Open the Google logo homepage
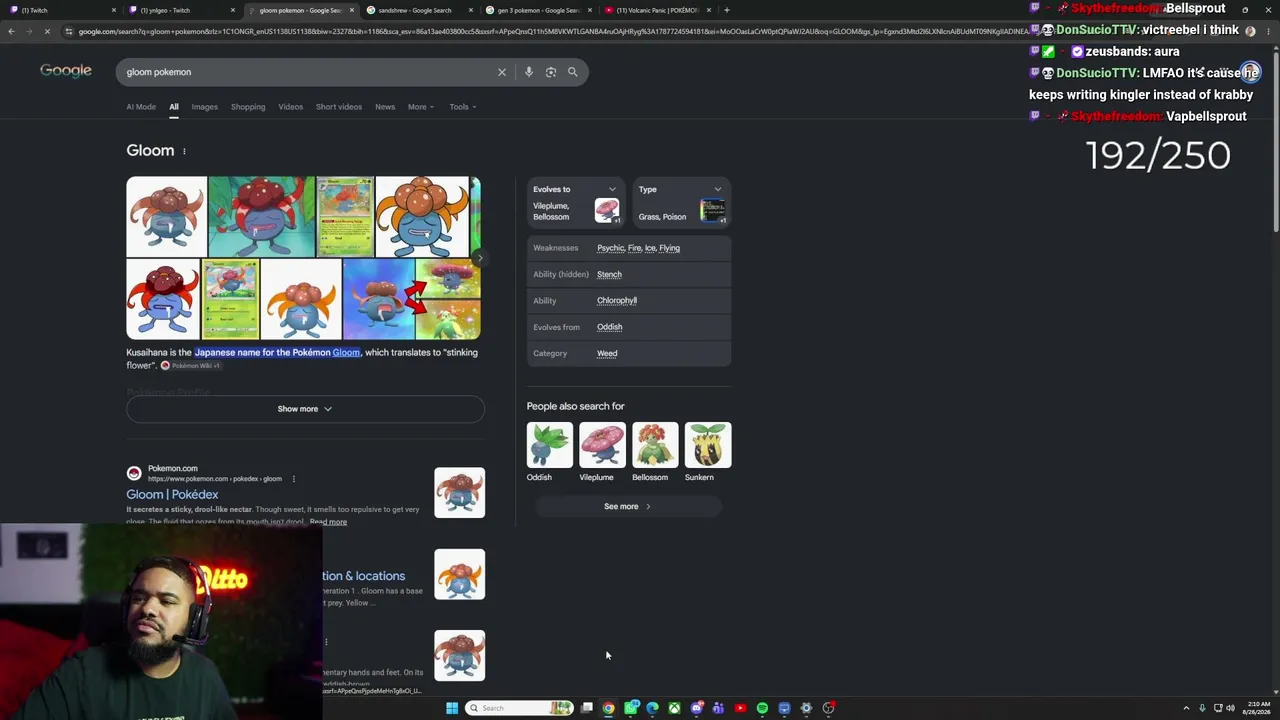The width and height of the screenshot is (1280, 720). coord(66,71)
